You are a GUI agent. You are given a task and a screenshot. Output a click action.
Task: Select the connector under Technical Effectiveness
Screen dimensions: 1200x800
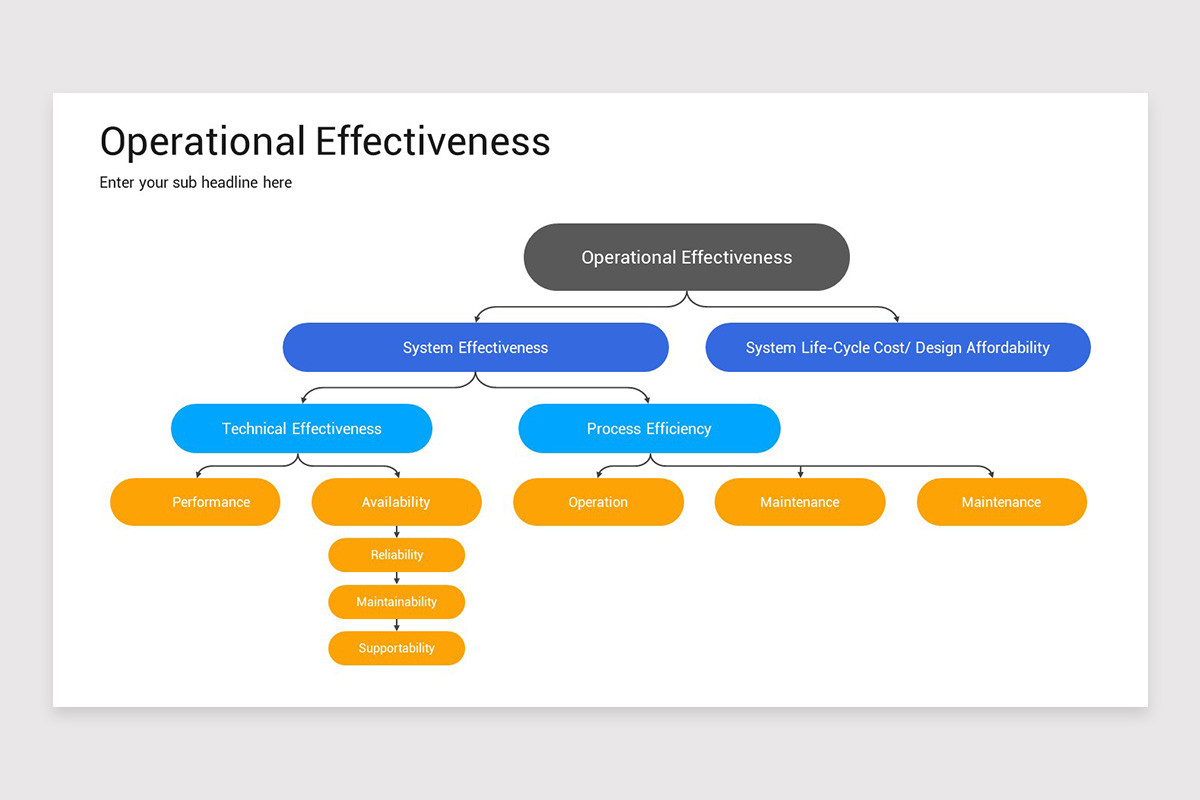[301, 465]
